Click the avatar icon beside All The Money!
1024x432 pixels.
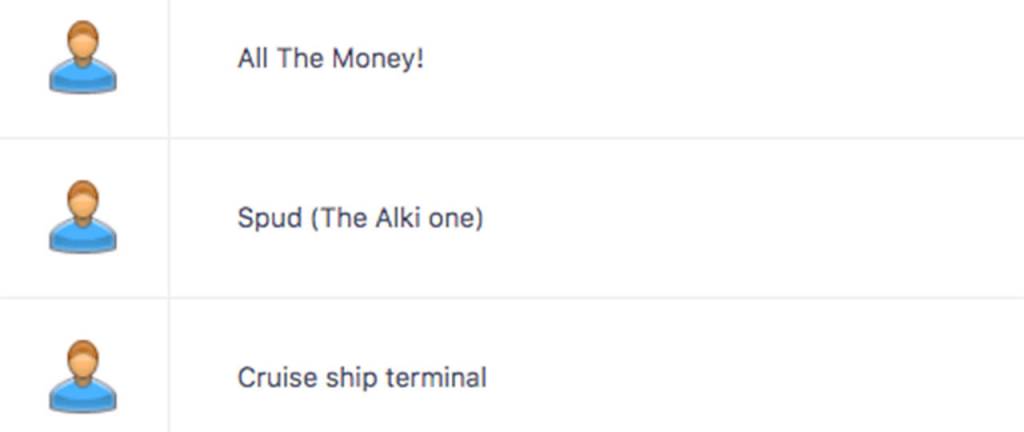point(83,58)
